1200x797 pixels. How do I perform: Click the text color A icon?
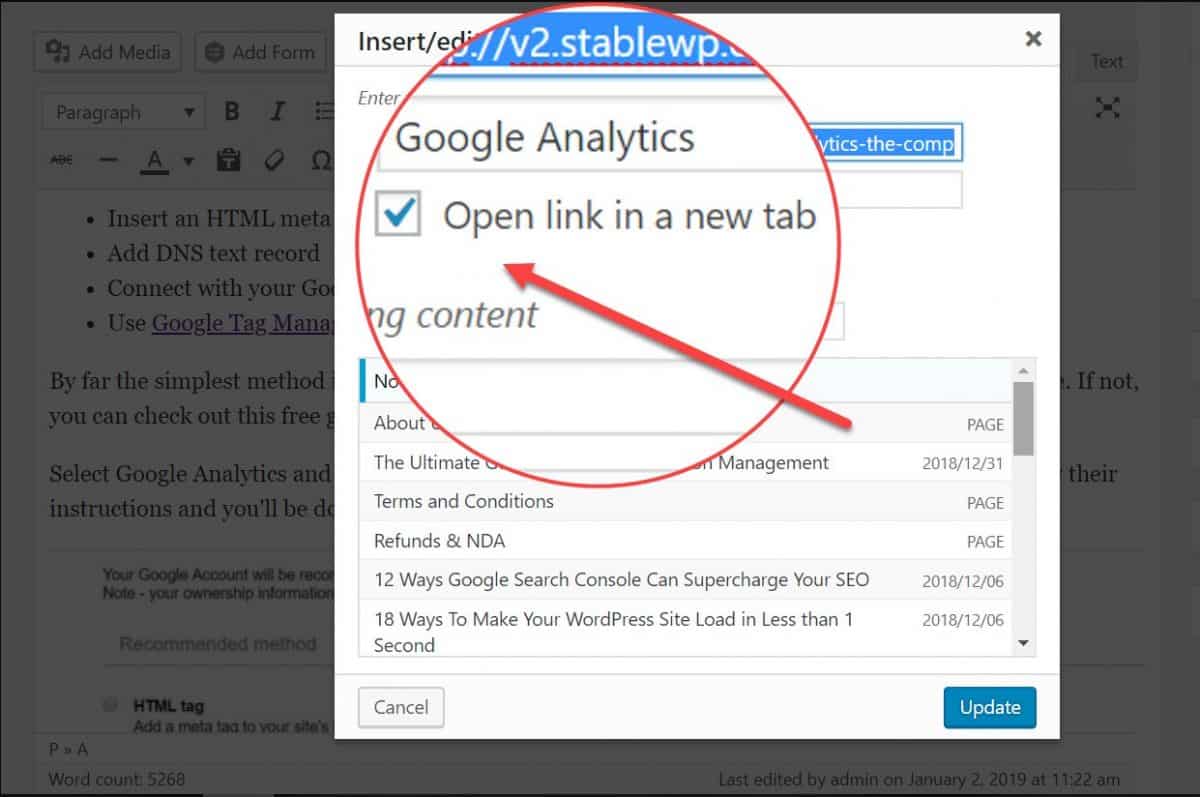[154, 160]
